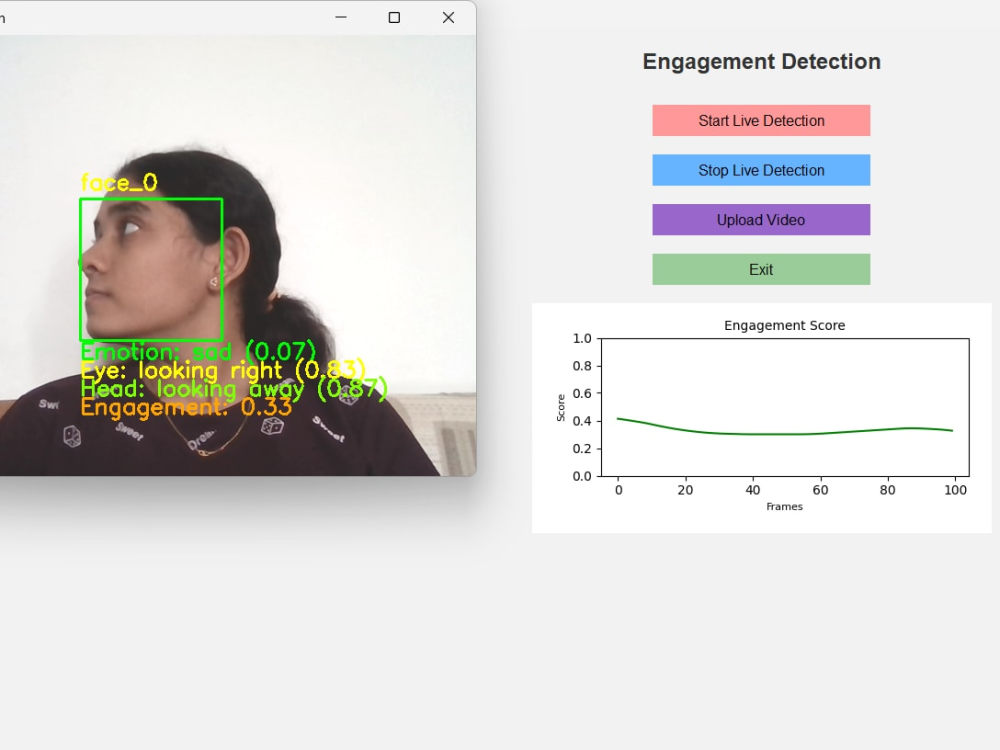The width and height of the screenshot is (1000, 750).
Task: Click the Emotion: sad (0.07) overlay text
Action: (198, 351)
